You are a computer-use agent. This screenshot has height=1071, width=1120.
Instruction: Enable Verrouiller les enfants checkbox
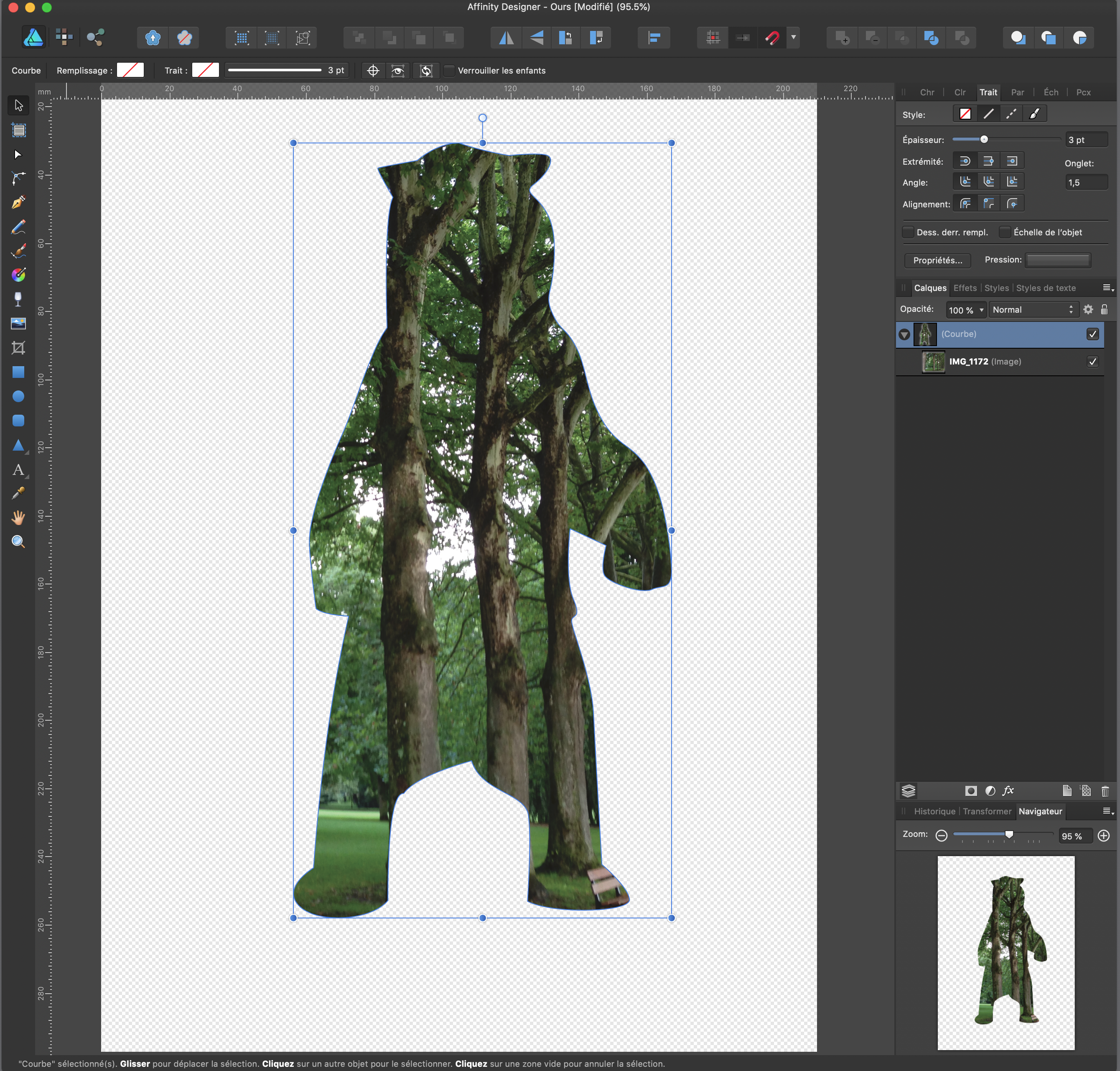pos(449,71)
